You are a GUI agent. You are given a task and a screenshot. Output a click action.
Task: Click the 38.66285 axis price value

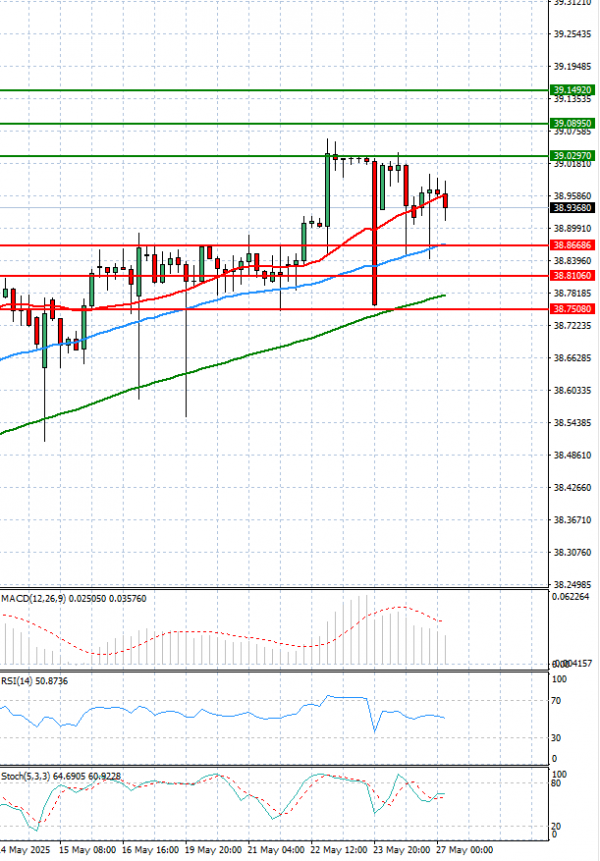pos(572,358)
